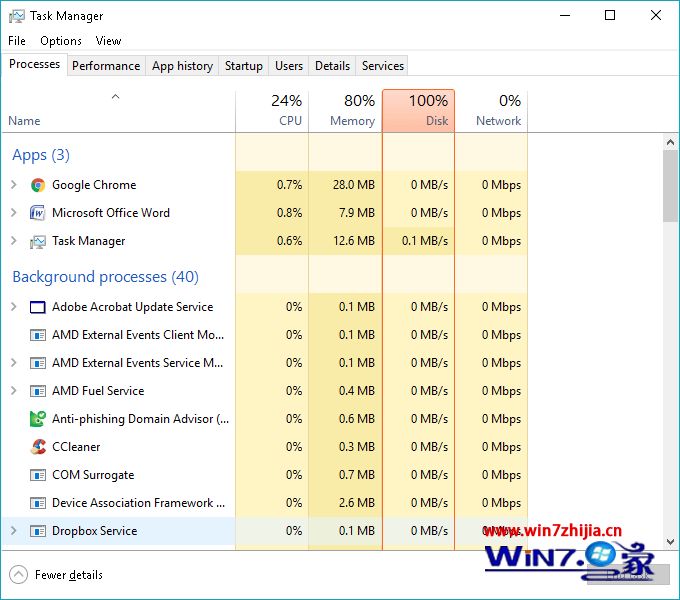Click the Fewer details link
Image resolution: width=680 pixels, height=600 pixels.
[x=69, y=575]
